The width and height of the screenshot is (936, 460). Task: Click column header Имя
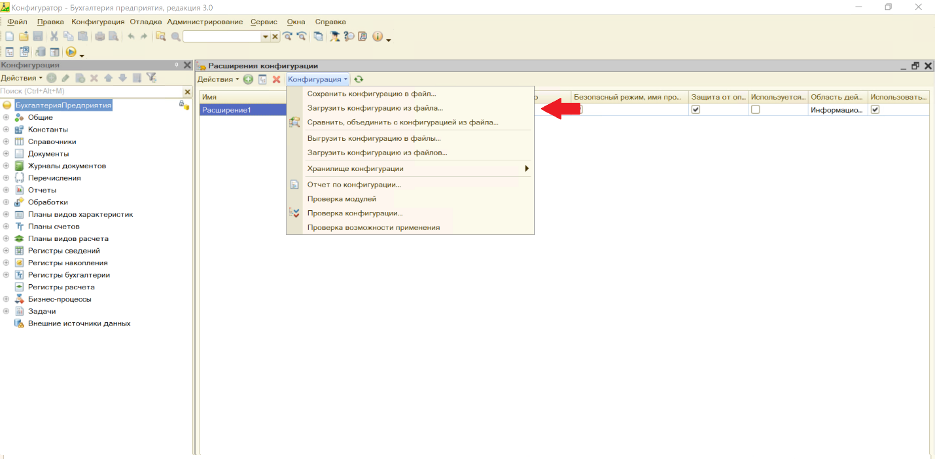[242, 97]
